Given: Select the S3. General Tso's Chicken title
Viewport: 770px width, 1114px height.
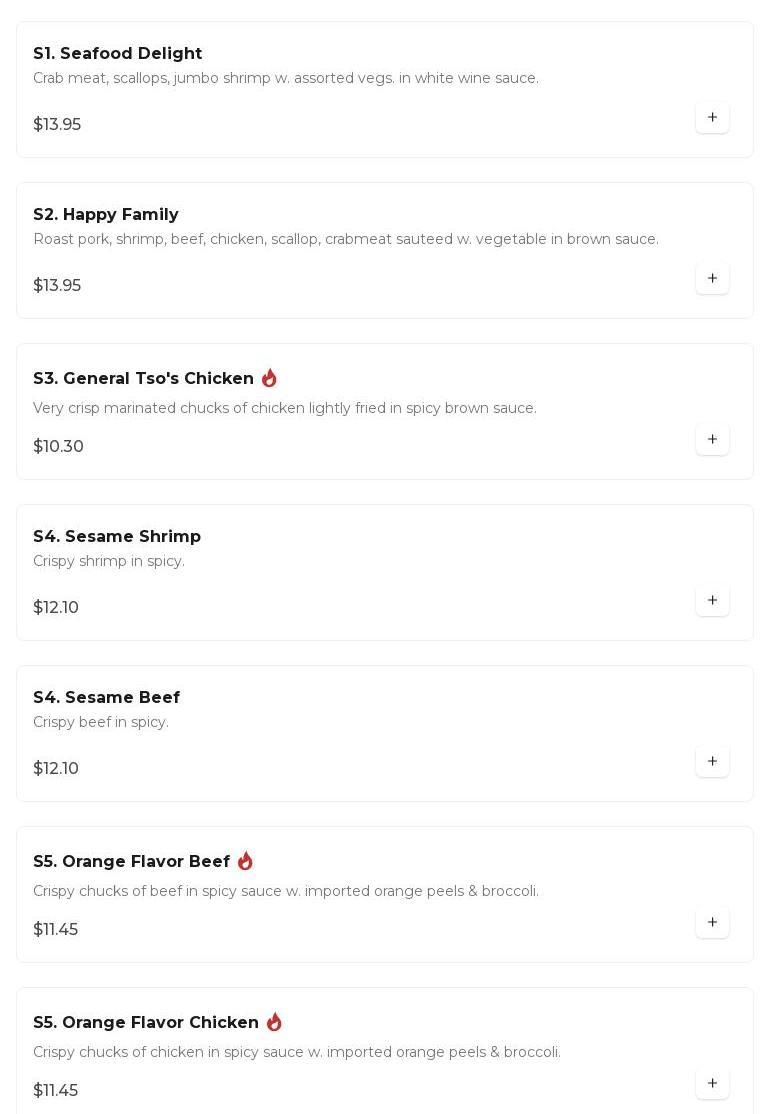Looking at the screenshot, I should tap(143, 378).
